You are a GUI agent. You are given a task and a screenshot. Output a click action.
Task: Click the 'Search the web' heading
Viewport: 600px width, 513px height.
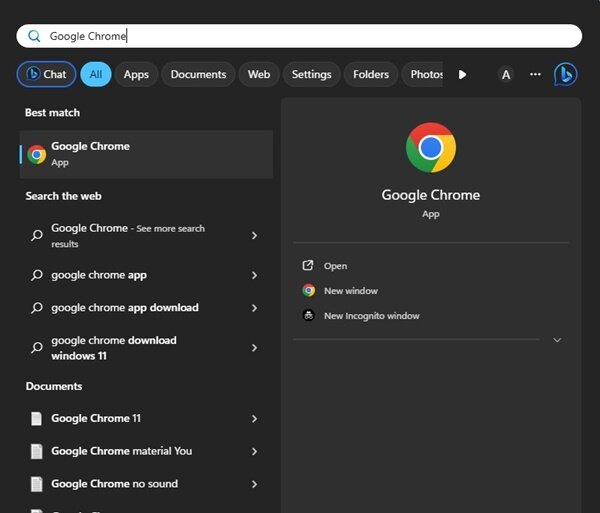[x=64, y=196]
